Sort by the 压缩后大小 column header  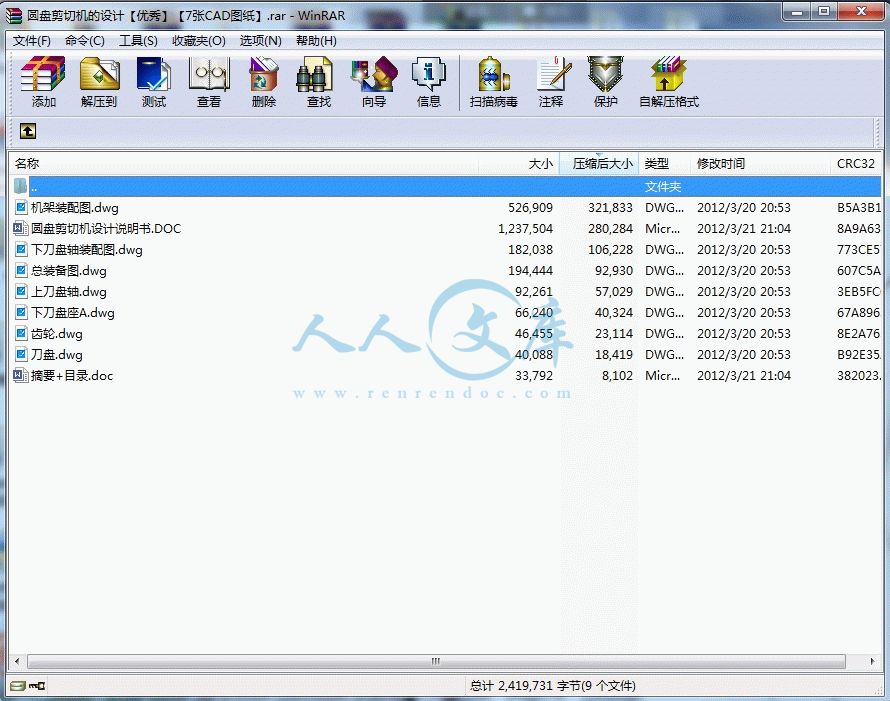[599, 163]
